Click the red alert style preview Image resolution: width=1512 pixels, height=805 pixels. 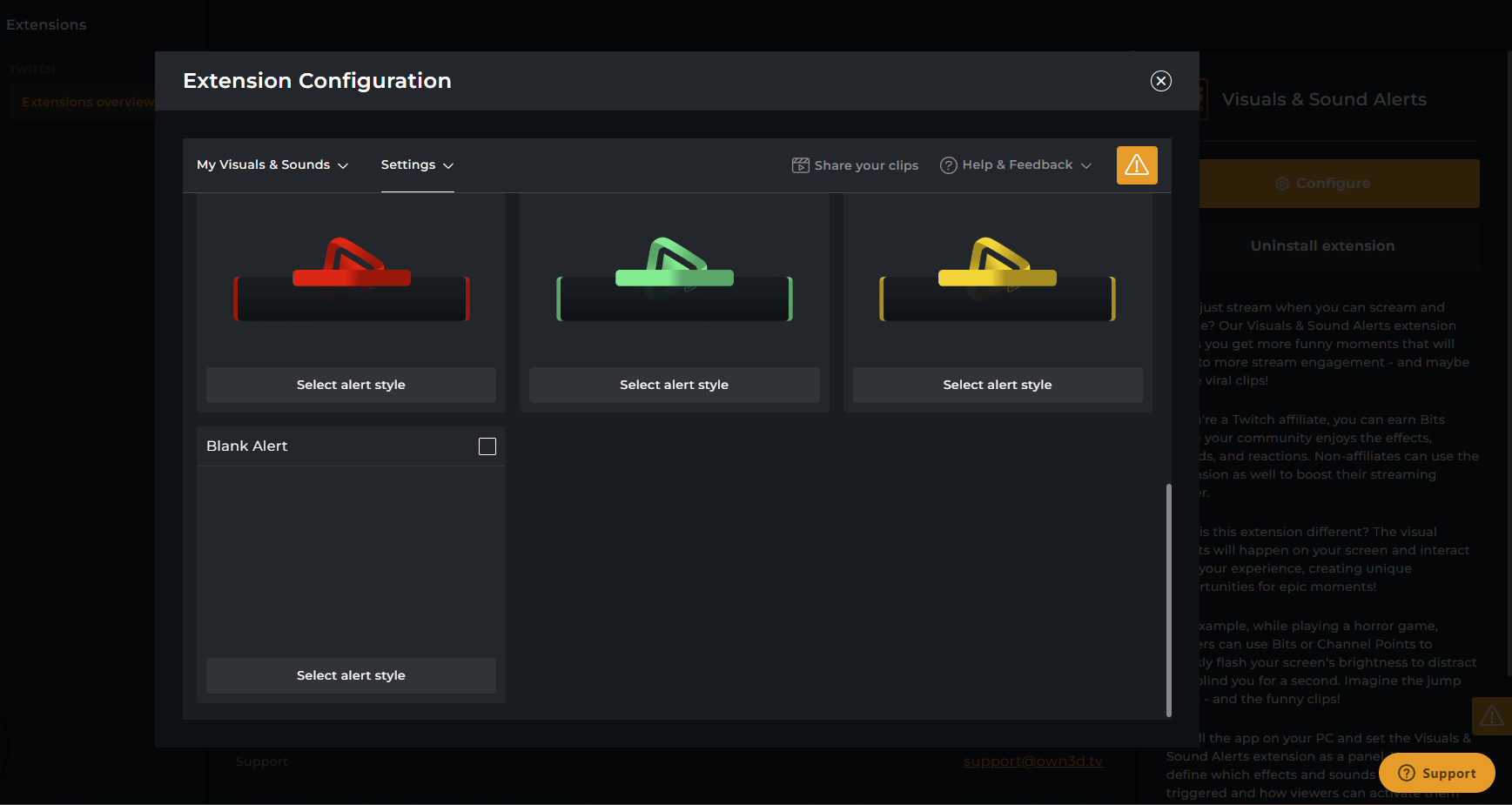click(x=352, y=279)
